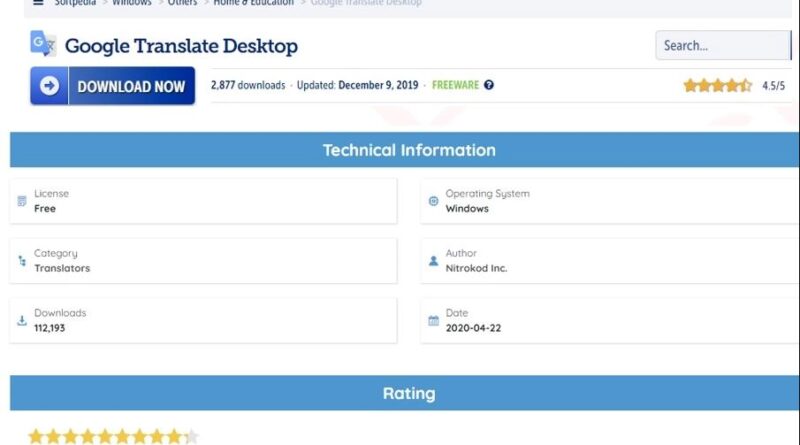Click the License document icon
Image resolution: width=800 pixels, height=445 pixels.
point(22,201)
